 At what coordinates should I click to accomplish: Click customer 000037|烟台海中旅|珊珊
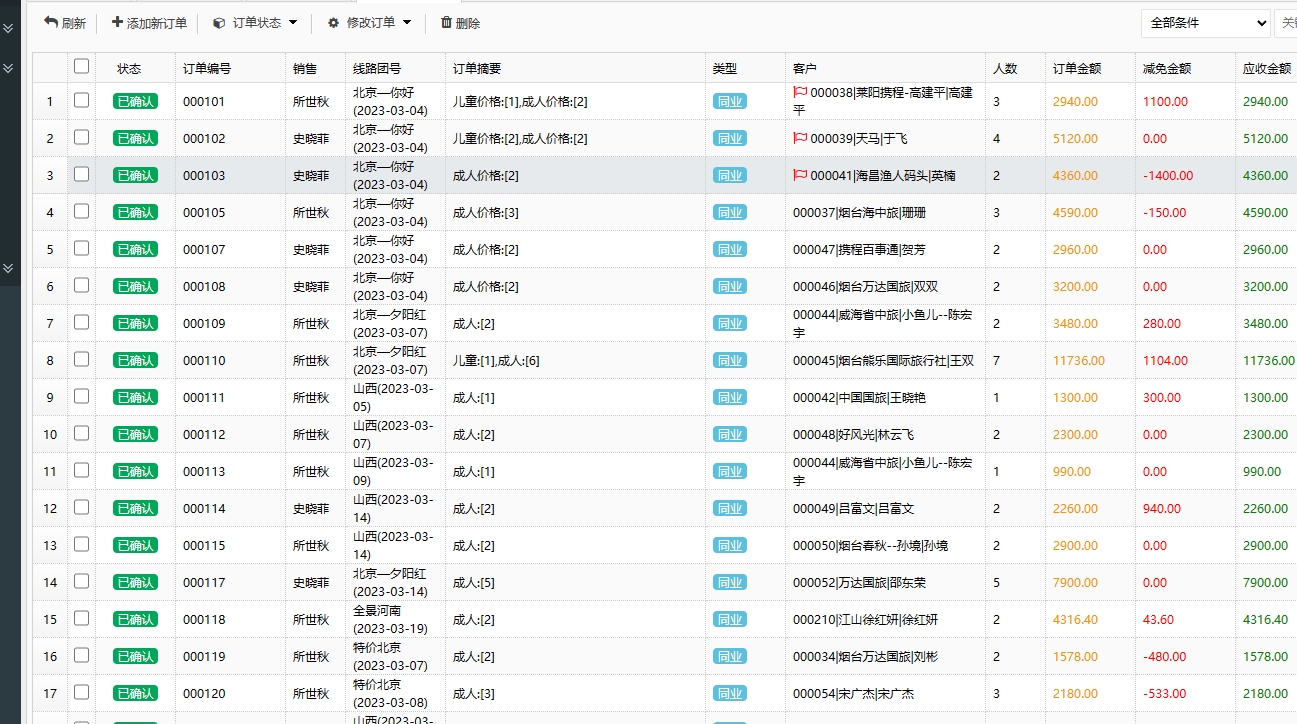pos(859,212)
